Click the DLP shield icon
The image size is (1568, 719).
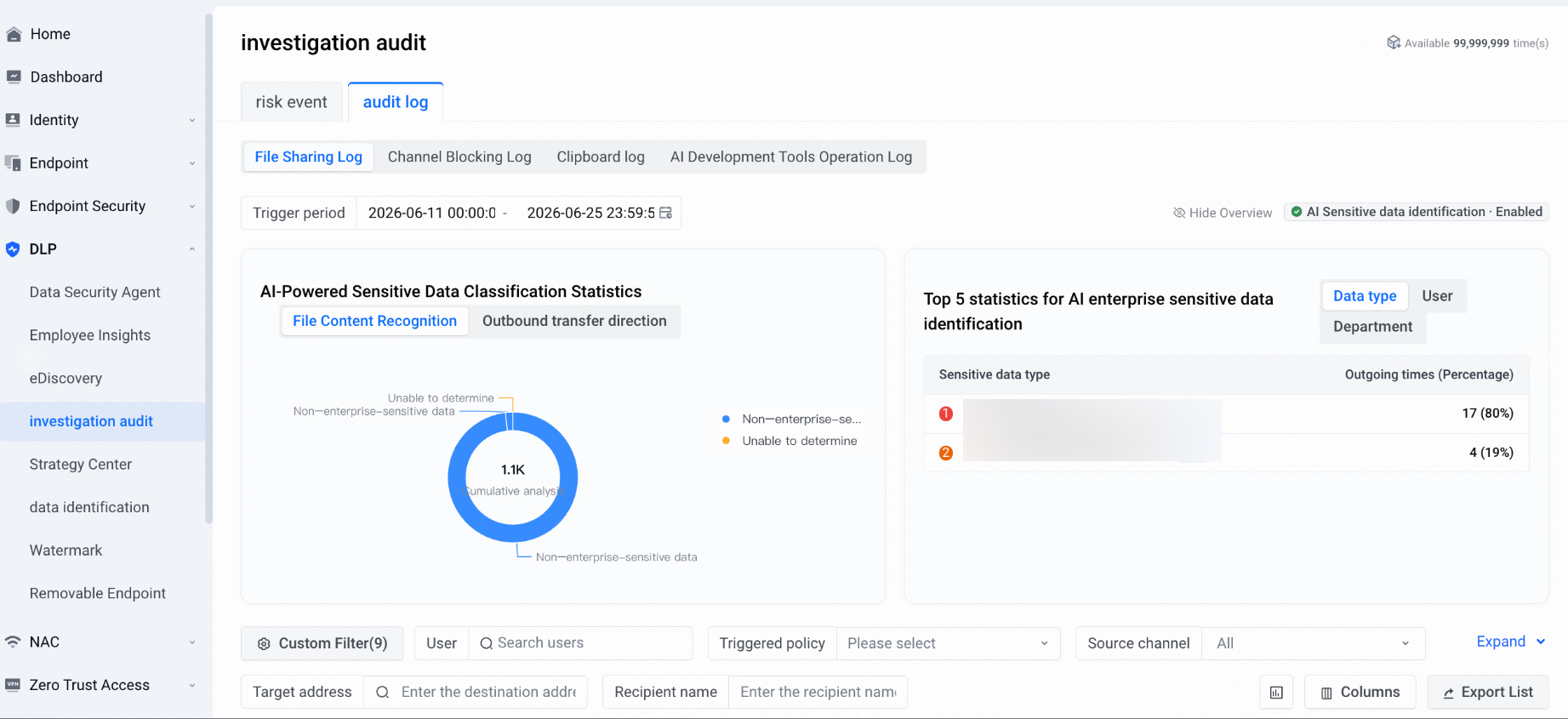click(13, 249)
